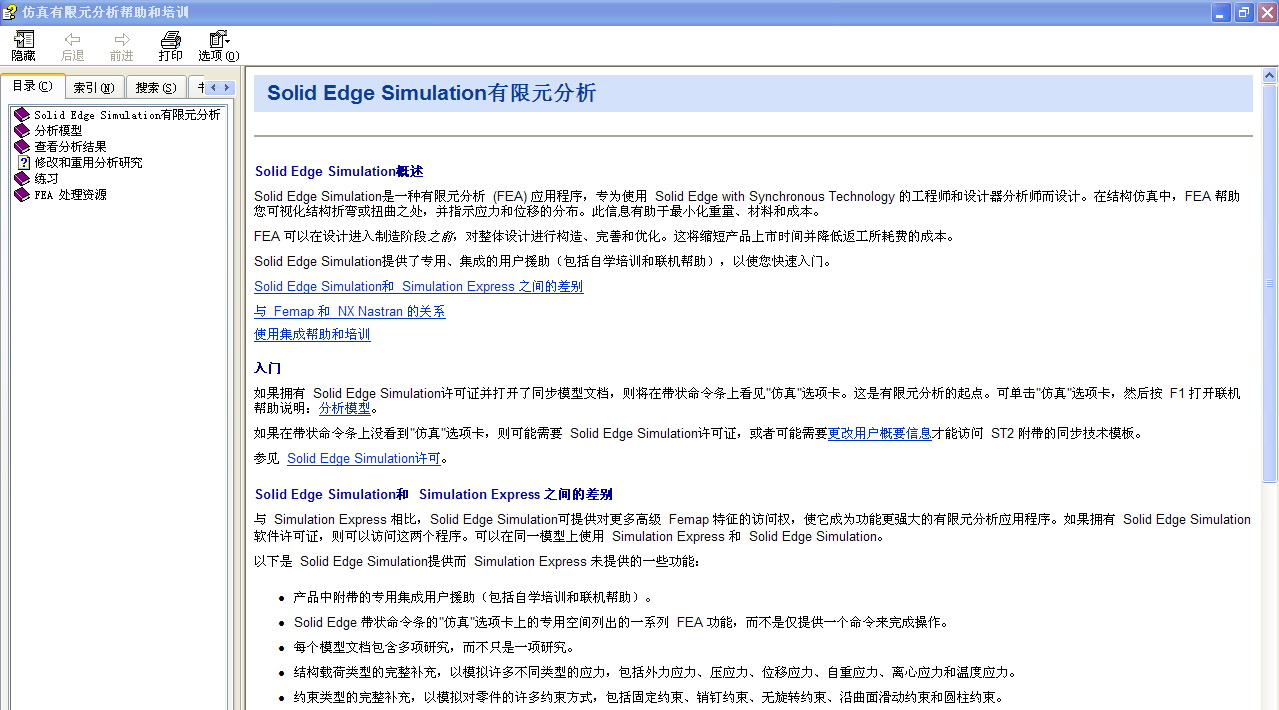Select the 修改和重用分析研究 tree item

click(88, 163)
